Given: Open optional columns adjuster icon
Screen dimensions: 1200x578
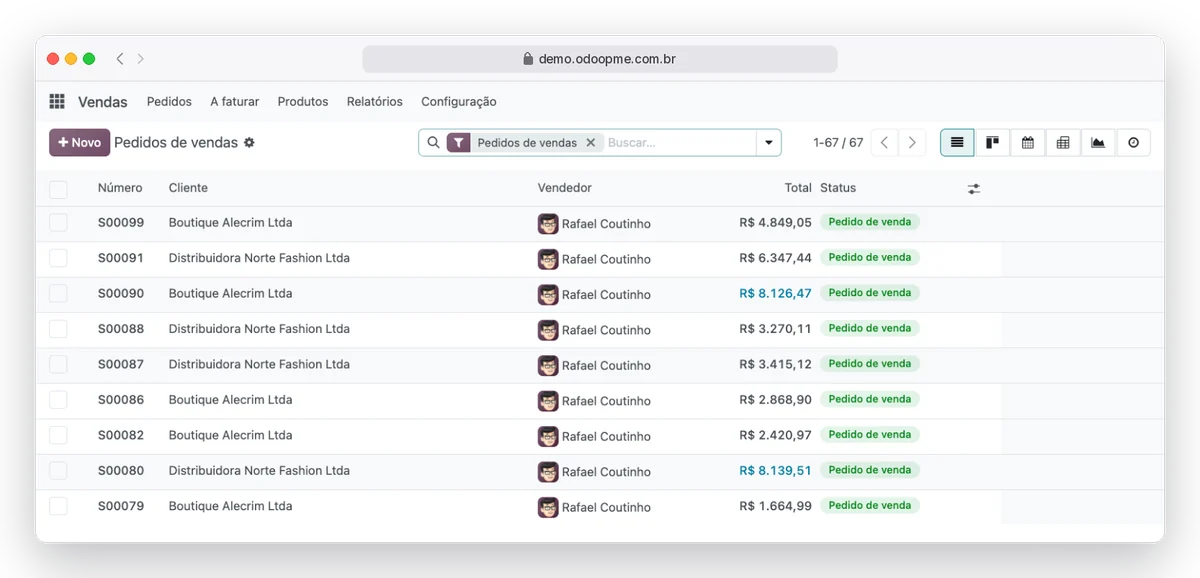Looking at the screenshot, I should (974, 188).
